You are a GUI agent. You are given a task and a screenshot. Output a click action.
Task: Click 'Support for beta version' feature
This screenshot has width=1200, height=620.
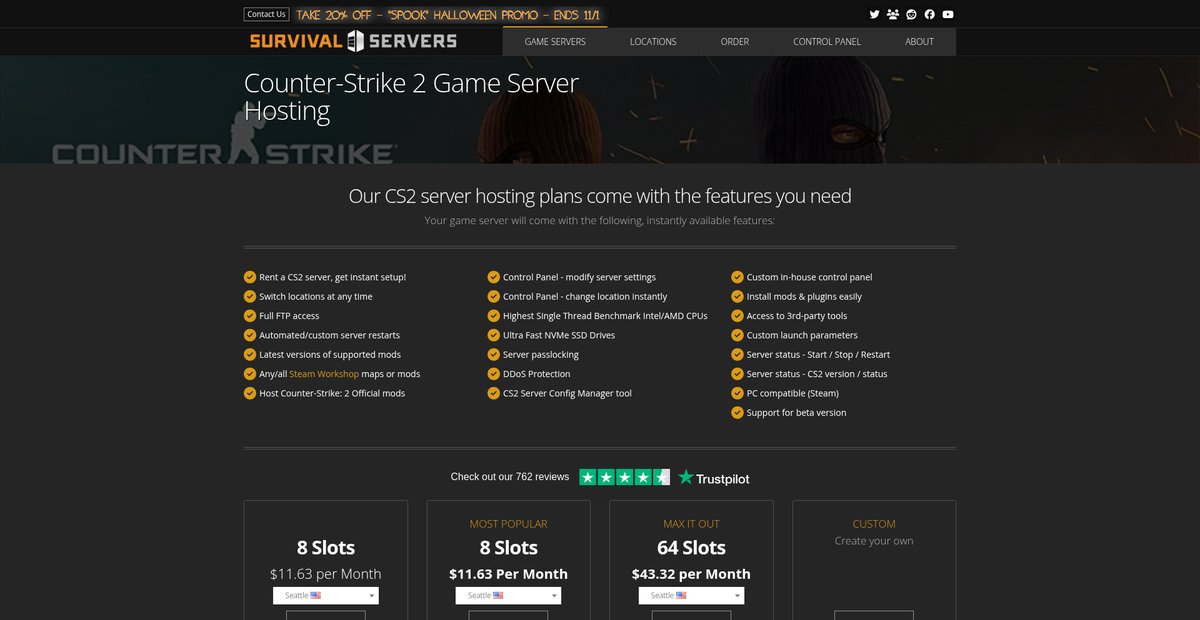(796, 413)
